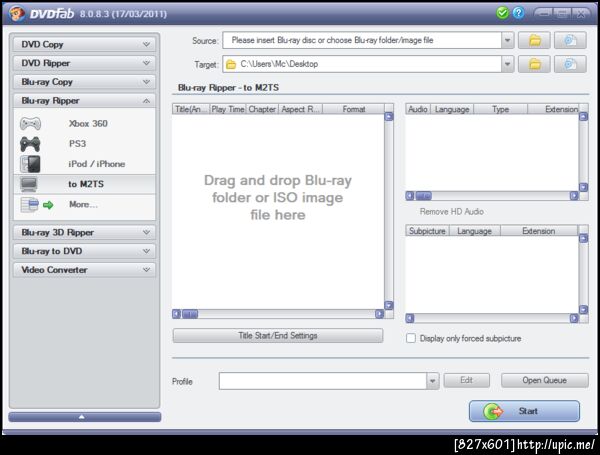Image resolution: width=600 pixels, height=455 pixels.
Task: Click the Target path field
Action: coord(362,64)
